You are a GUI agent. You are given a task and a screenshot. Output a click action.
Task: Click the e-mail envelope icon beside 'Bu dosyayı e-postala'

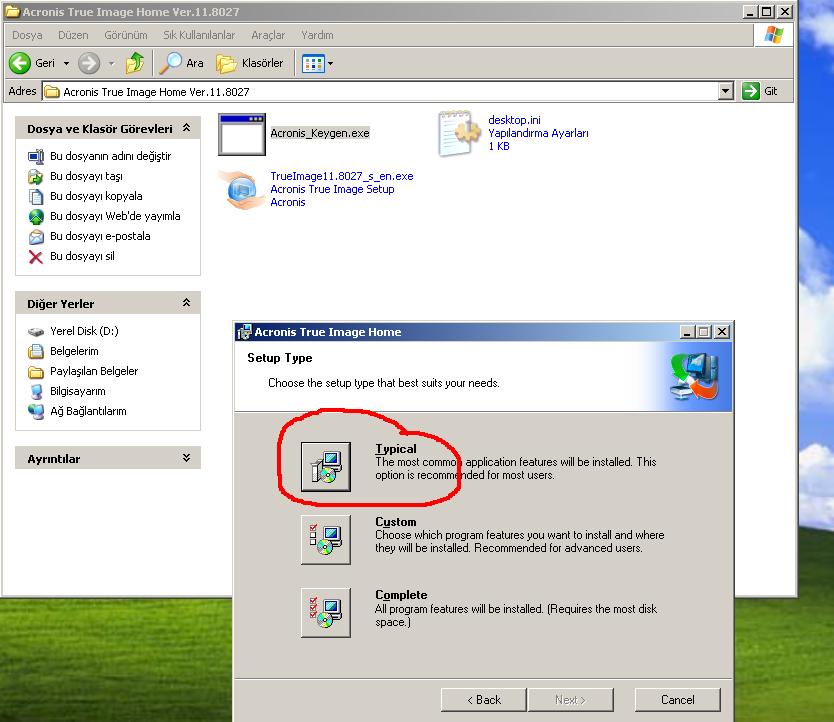[36, 237]
